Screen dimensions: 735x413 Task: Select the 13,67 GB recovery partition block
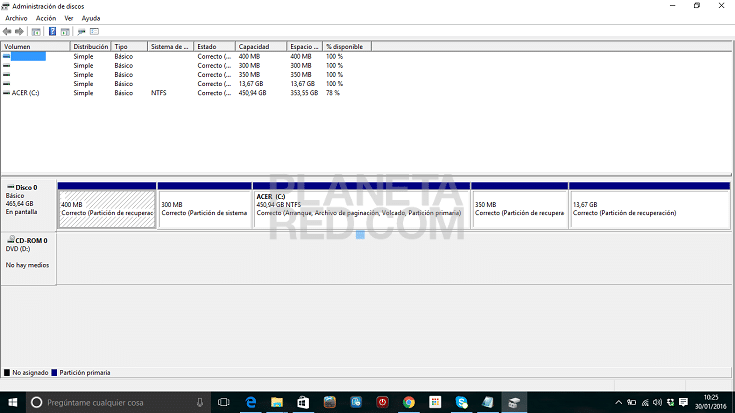tap(649, 208)
